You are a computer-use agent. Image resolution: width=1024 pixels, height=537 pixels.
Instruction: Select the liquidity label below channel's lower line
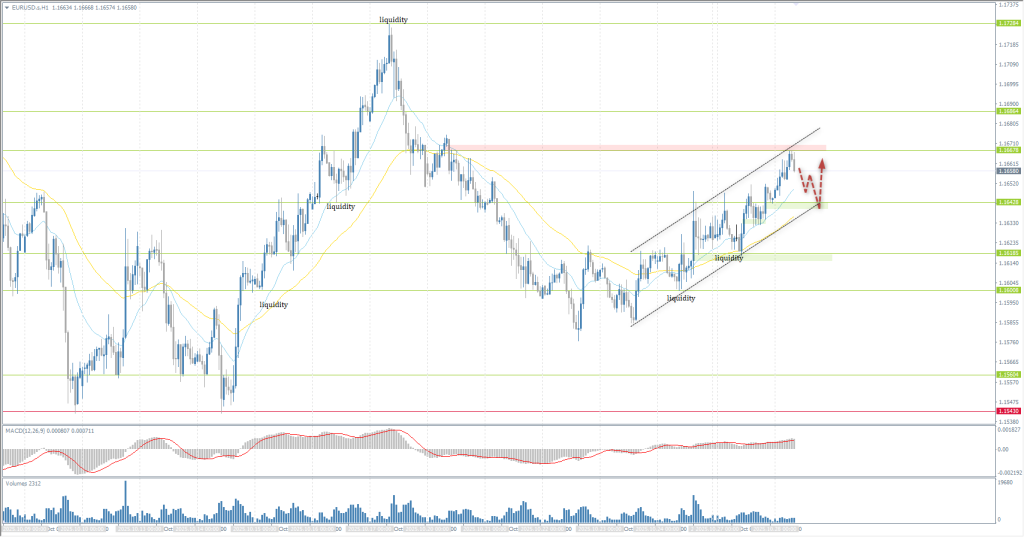coord(681,298)
